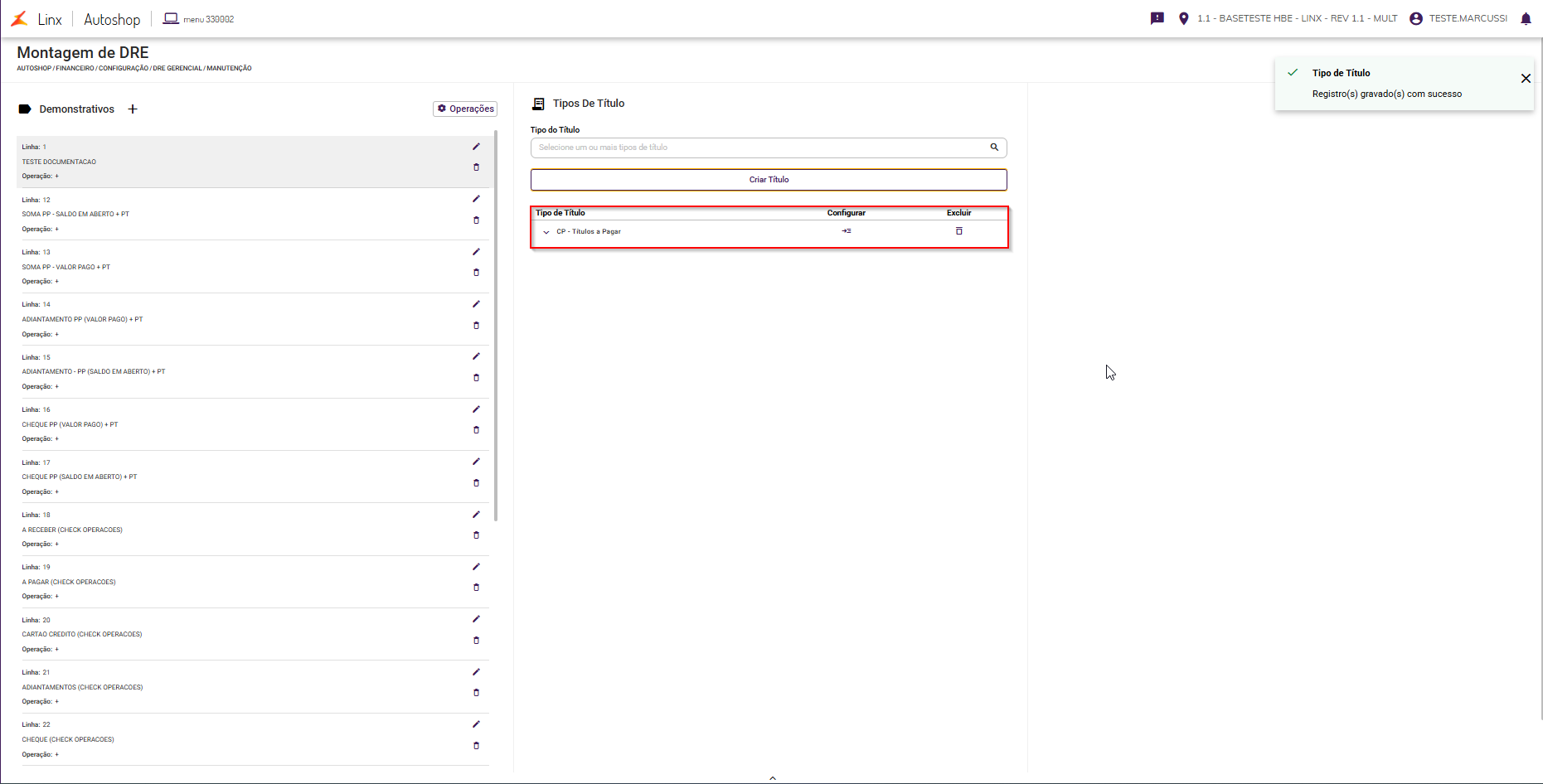Delete line 20 CARTAO CREDITO (CHECK OPERACOES)
The width and height of the screenshot is (1543, 784).
pos(476,641)
